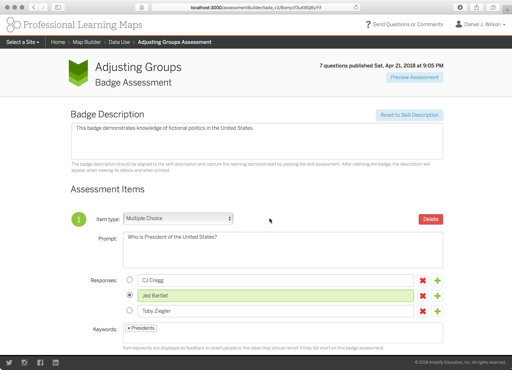Go to Map Builder breadcrumb

[87, 42]
